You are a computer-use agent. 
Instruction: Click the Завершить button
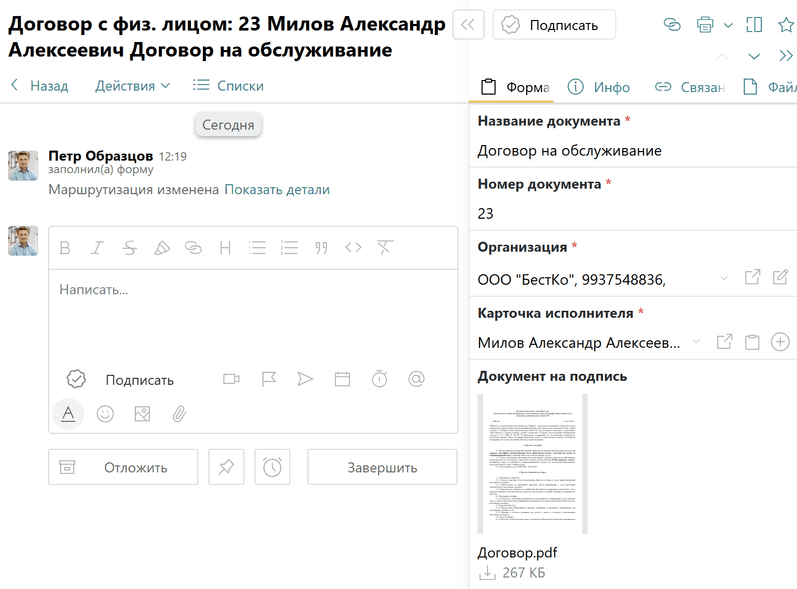click(382, 467)
